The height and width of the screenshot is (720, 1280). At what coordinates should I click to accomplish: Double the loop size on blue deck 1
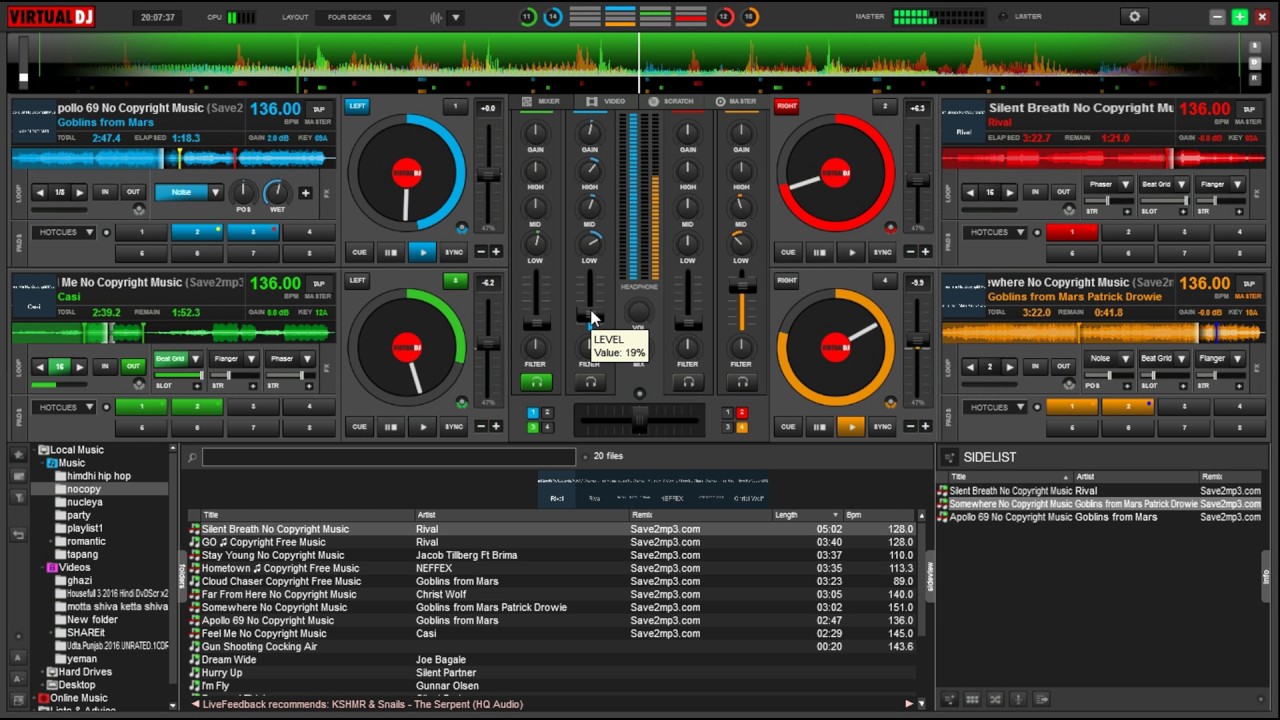pos(79,192)
